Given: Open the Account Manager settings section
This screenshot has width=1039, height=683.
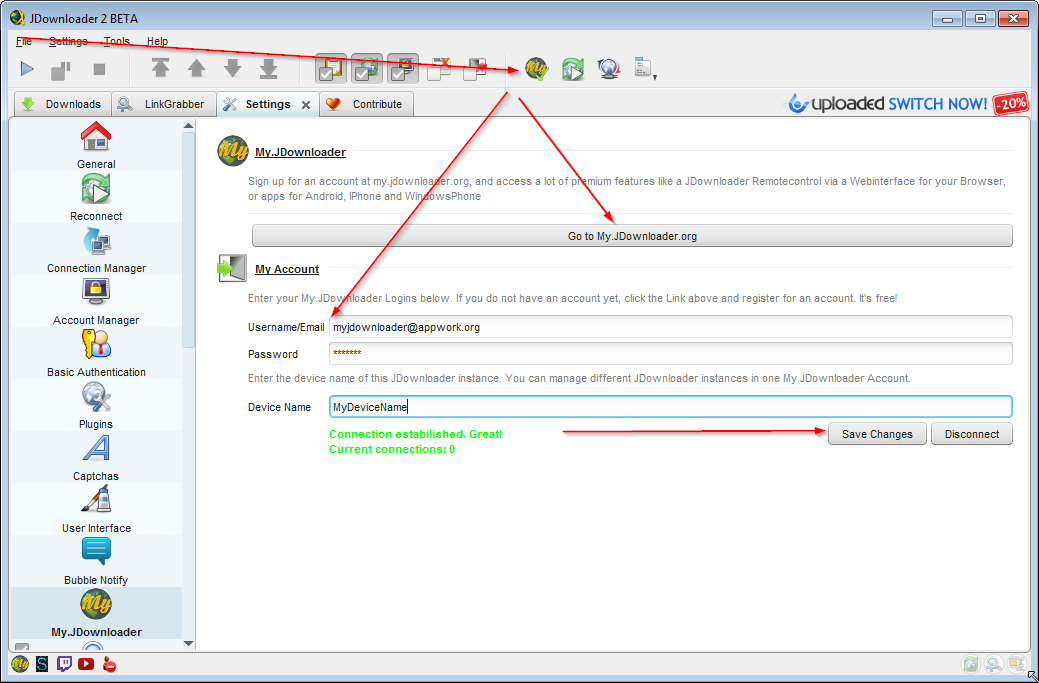Looking at the screenshot, I should point(95,301).
